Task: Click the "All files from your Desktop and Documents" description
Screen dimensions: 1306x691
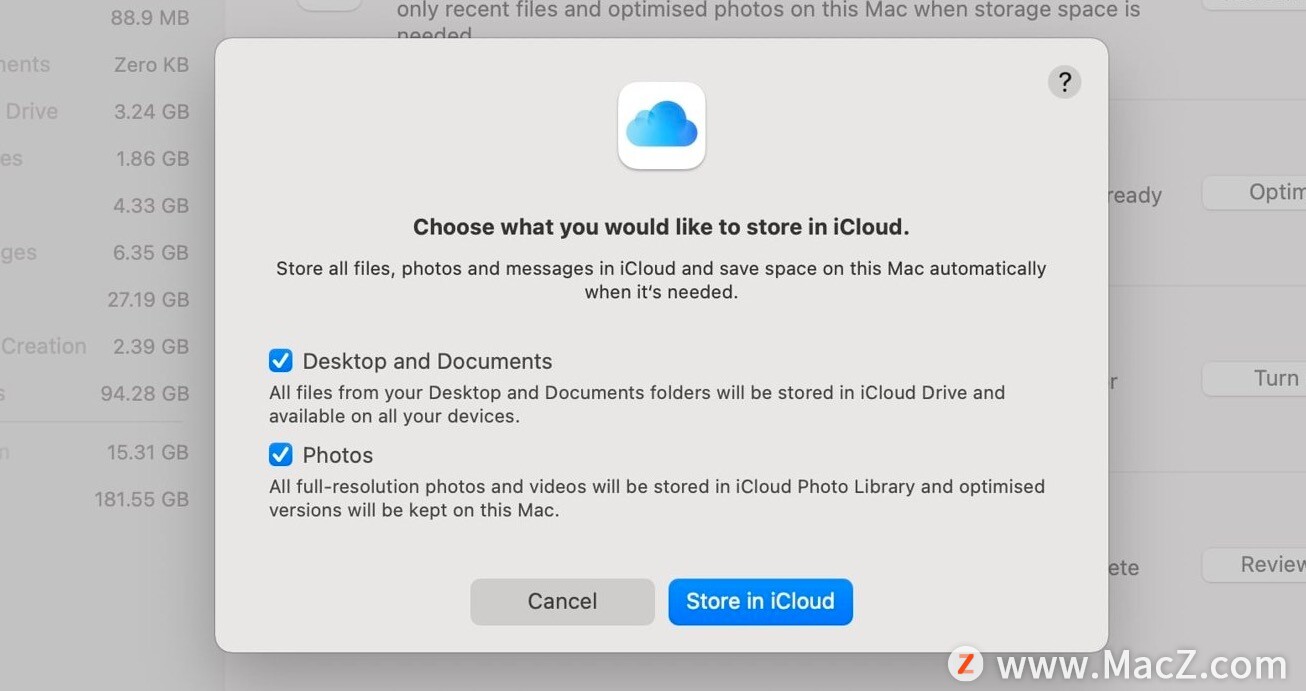Action: tap(637, 404)
